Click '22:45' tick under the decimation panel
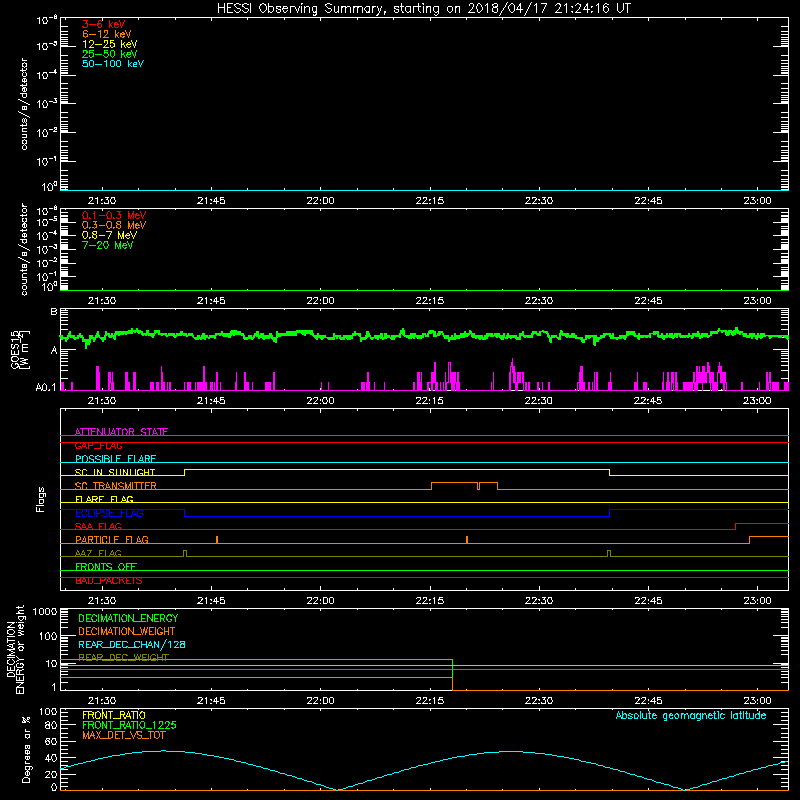Image resolution: width=800 pixels, height=800 pixels. coord(648,701)
